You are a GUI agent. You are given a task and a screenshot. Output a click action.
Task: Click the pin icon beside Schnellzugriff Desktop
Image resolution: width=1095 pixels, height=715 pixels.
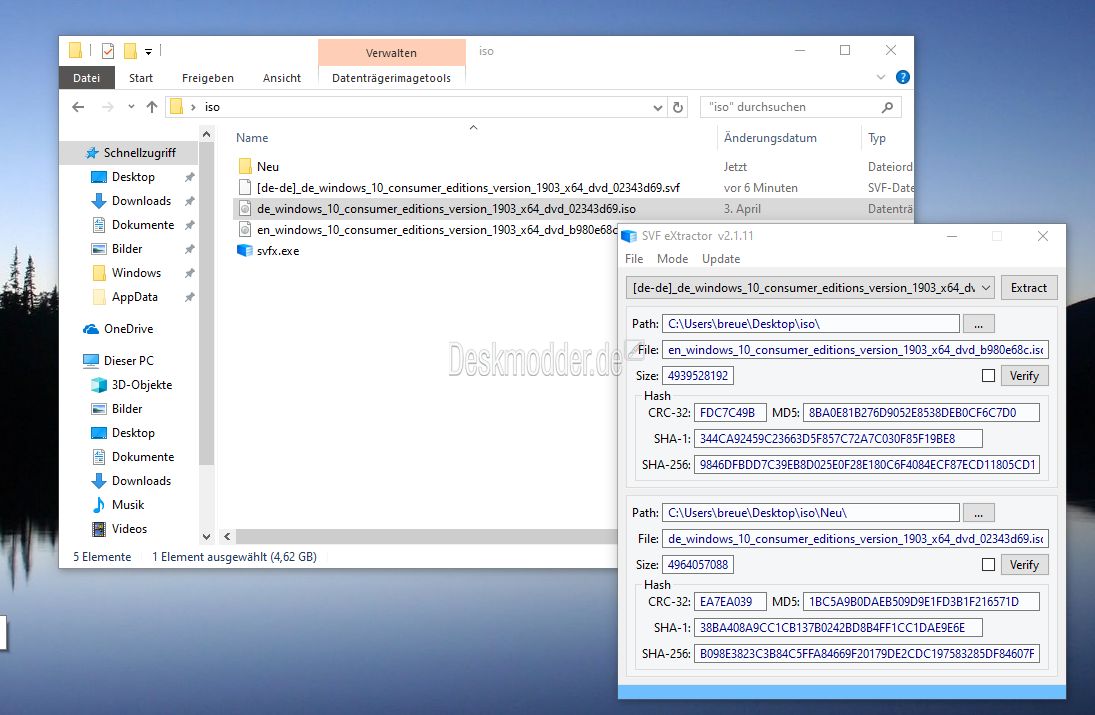[189, 177]
